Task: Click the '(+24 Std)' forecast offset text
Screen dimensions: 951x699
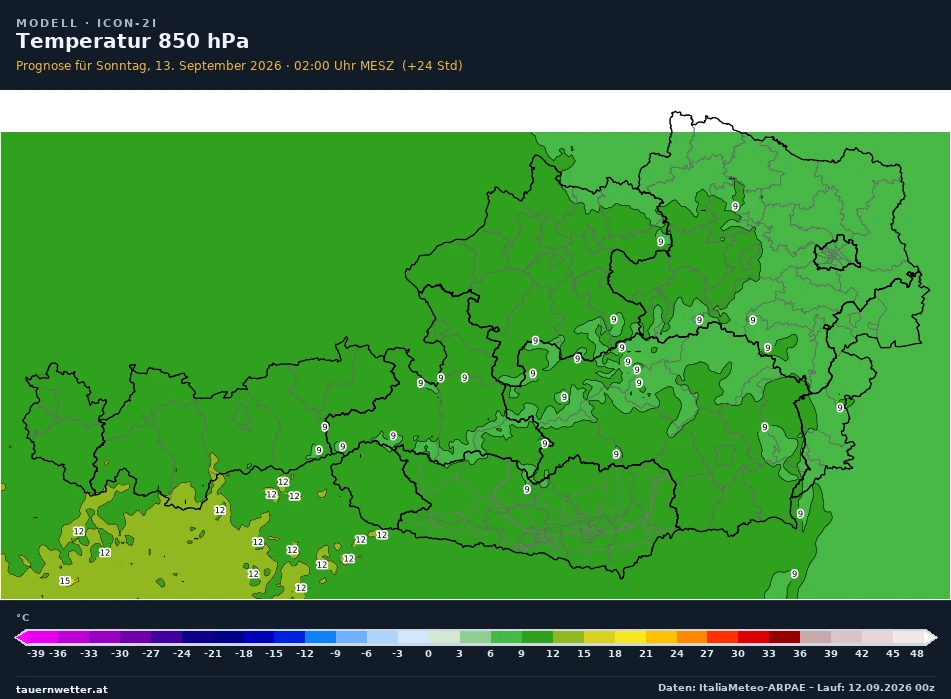Action: click(432, 65)
